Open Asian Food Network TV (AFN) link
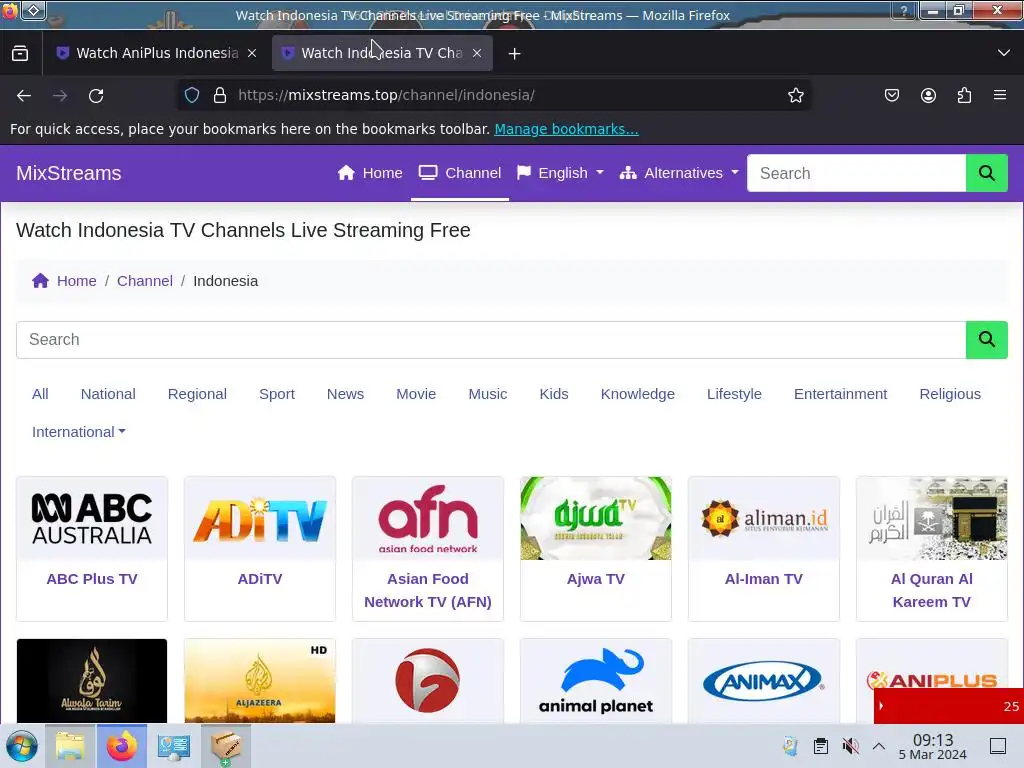 tap(428, 590)
